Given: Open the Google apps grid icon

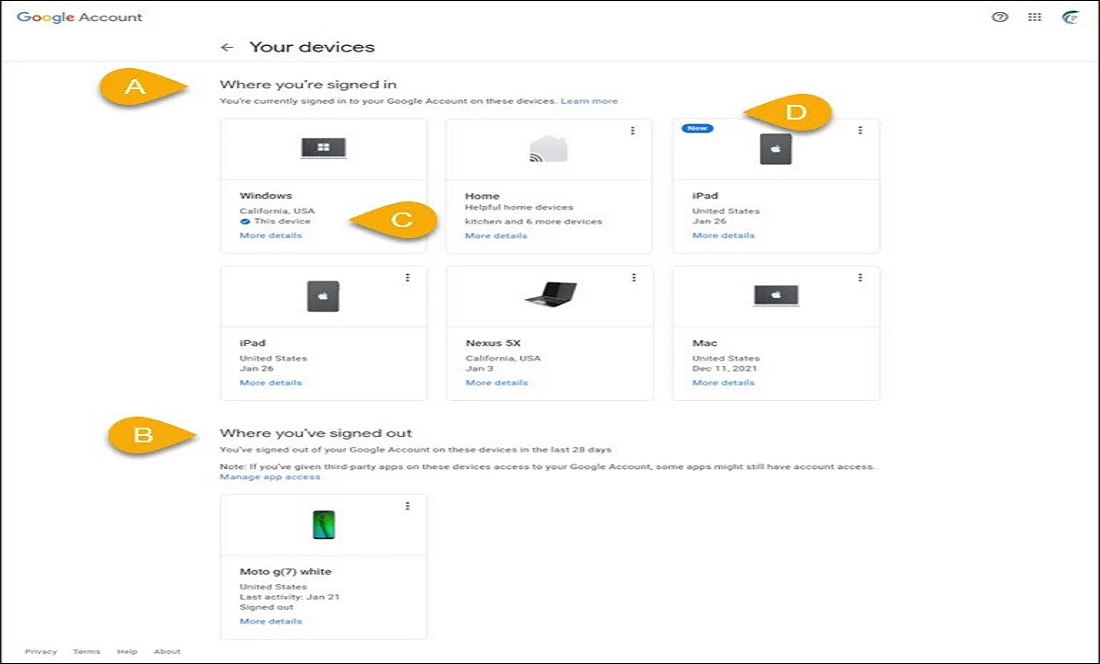Looking at the screenshot, I should 1035,17.
